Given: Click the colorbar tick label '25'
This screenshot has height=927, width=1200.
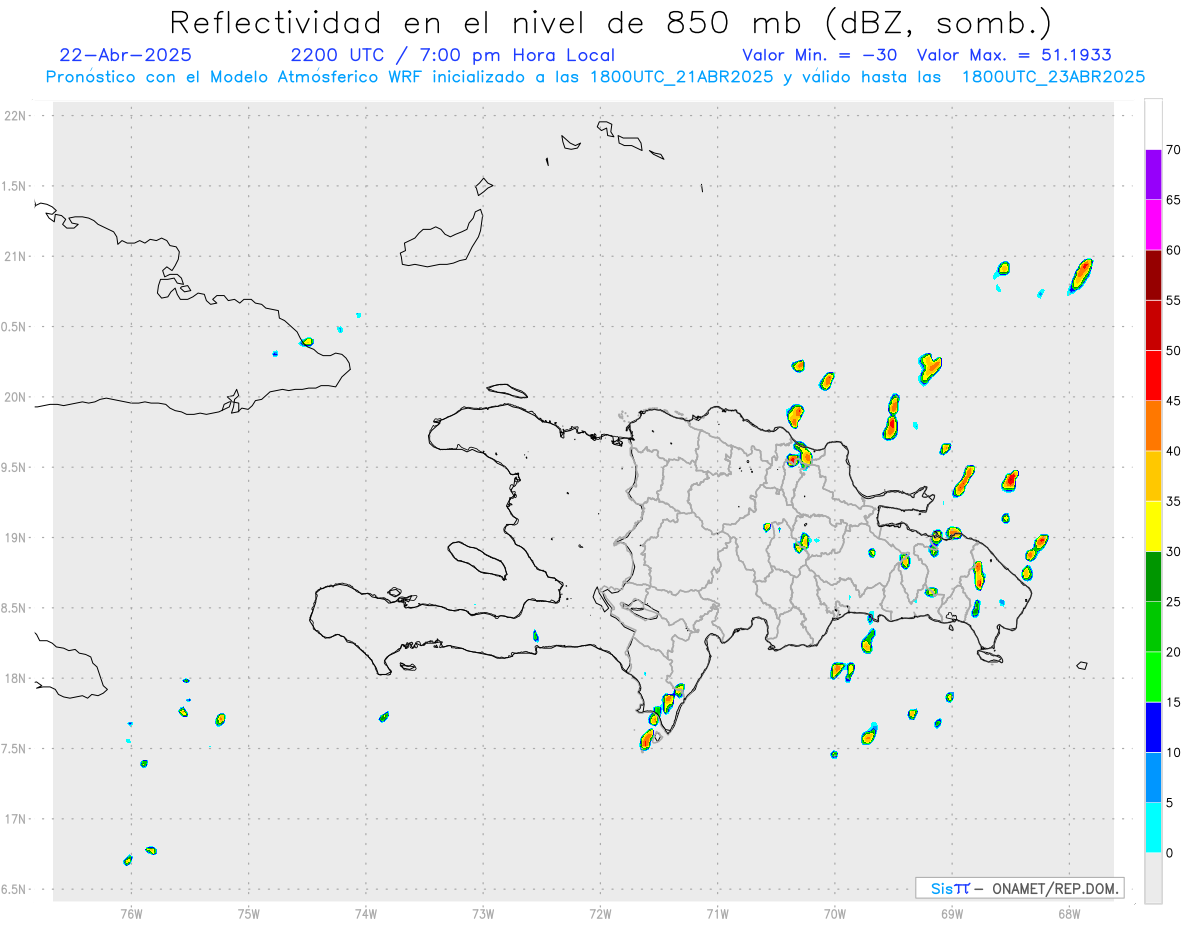Looking at the screenshot, I should pos(1174,602).
